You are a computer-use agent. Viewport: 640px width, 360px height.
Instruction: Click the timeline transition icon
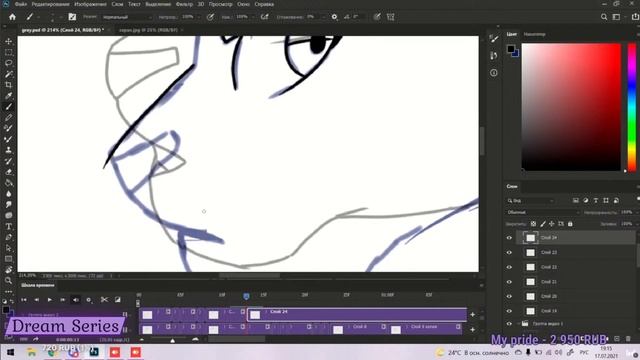point(118,300)
